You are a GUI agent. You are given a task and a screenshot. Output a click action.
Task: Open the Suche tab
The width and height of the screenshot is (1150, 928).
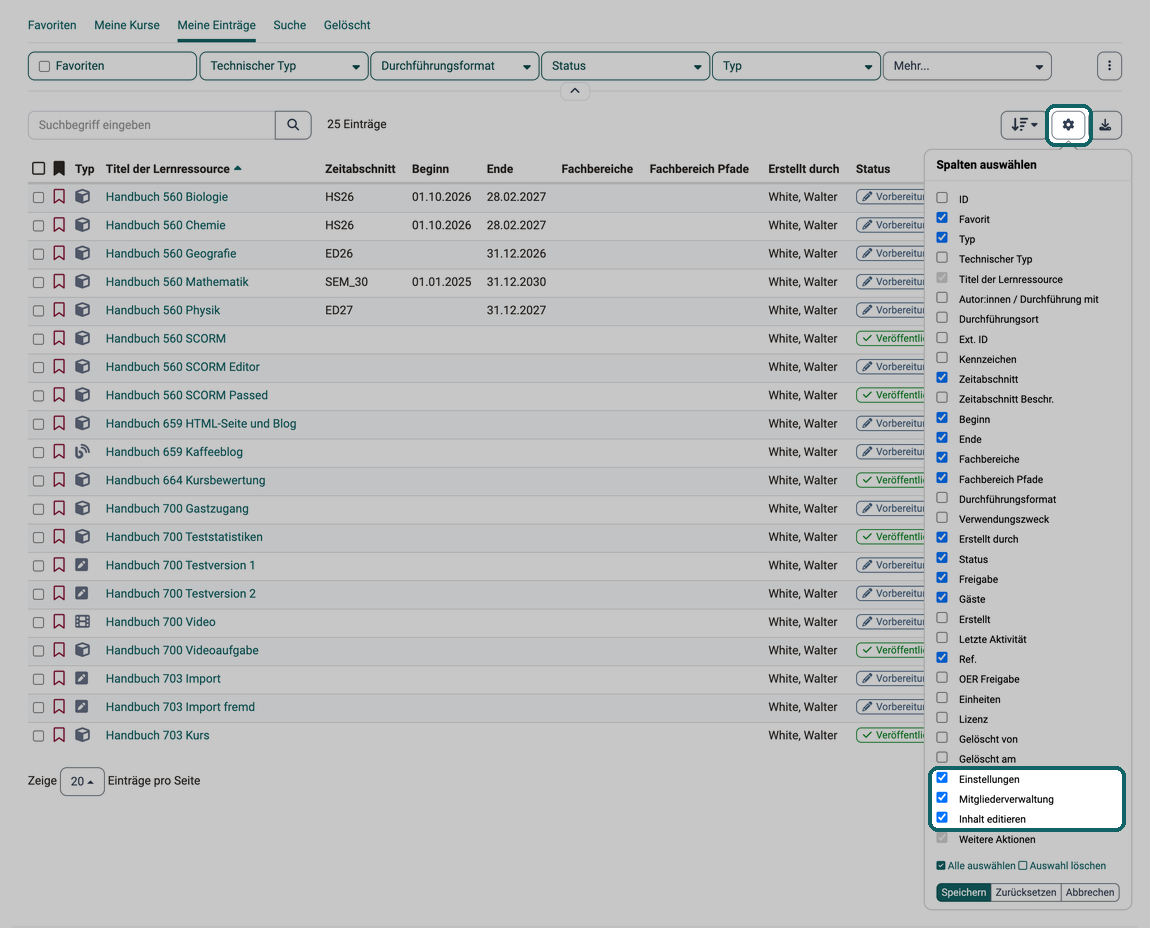[290, 25]
